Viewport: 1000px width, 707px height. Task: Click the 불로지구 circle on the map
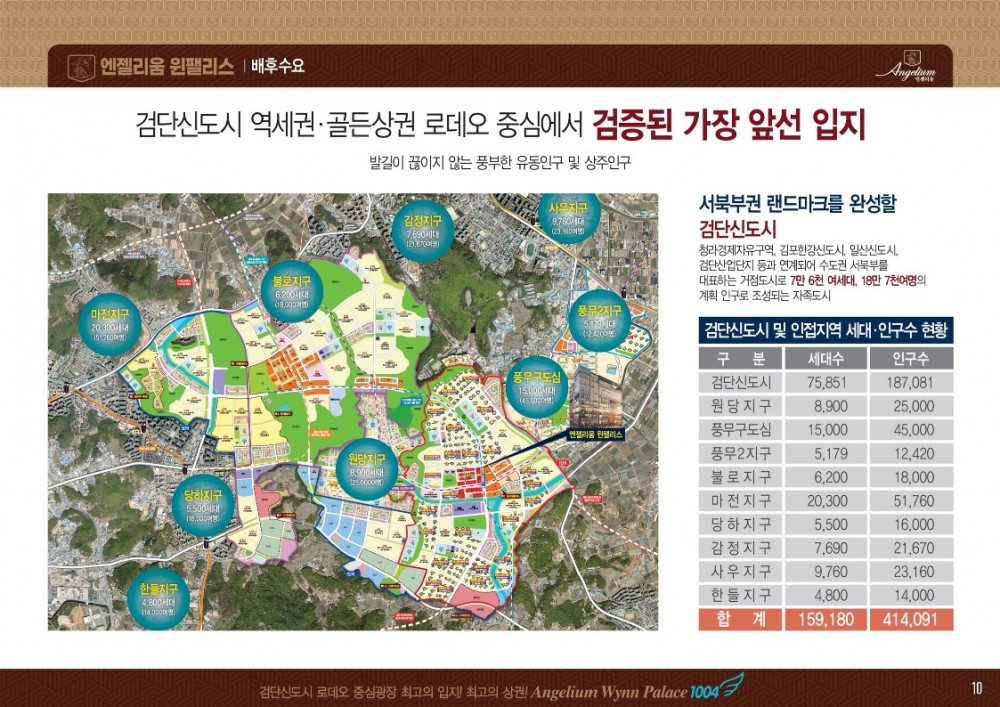pyautogui.click(x=291, y=291)
